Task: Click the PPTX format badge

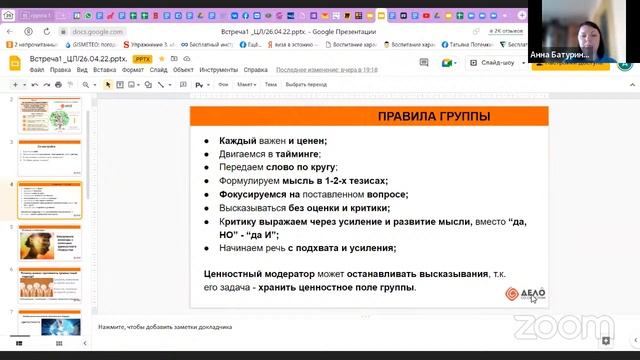Action: pos(142,59)
